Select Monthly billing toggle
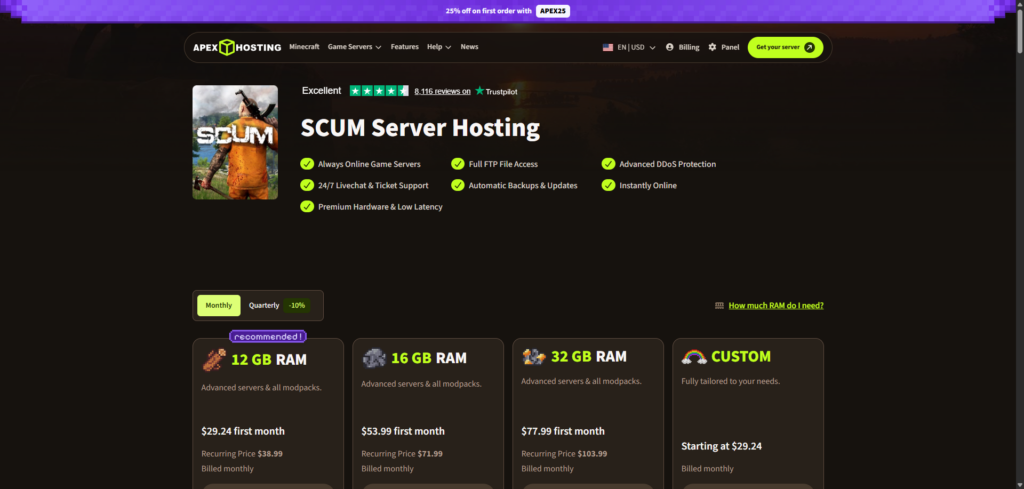 pyautogui.click(x=219, y=306)
